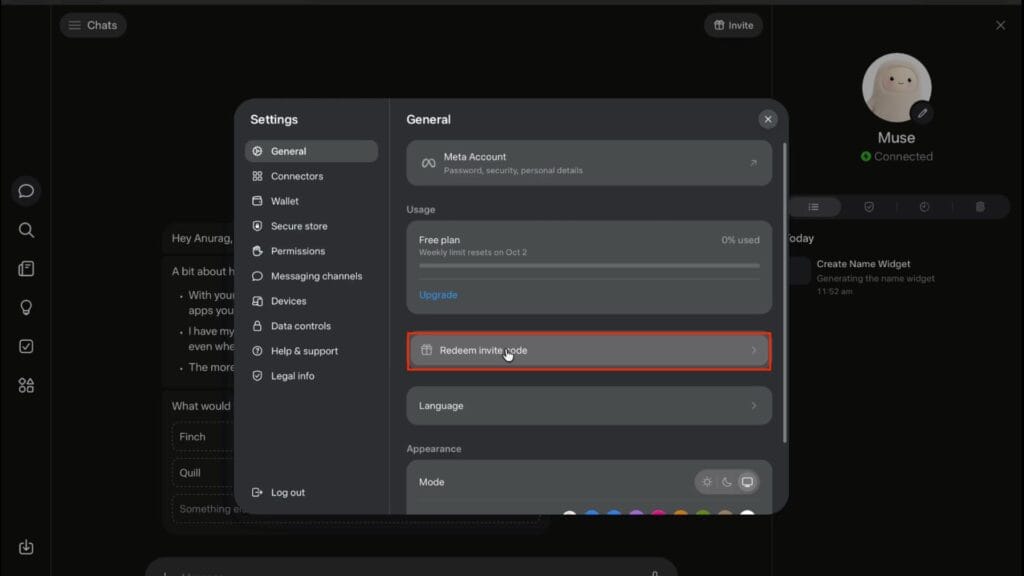Open Secure store settings
Screen dimensions: 1024x576
[312, 226]
